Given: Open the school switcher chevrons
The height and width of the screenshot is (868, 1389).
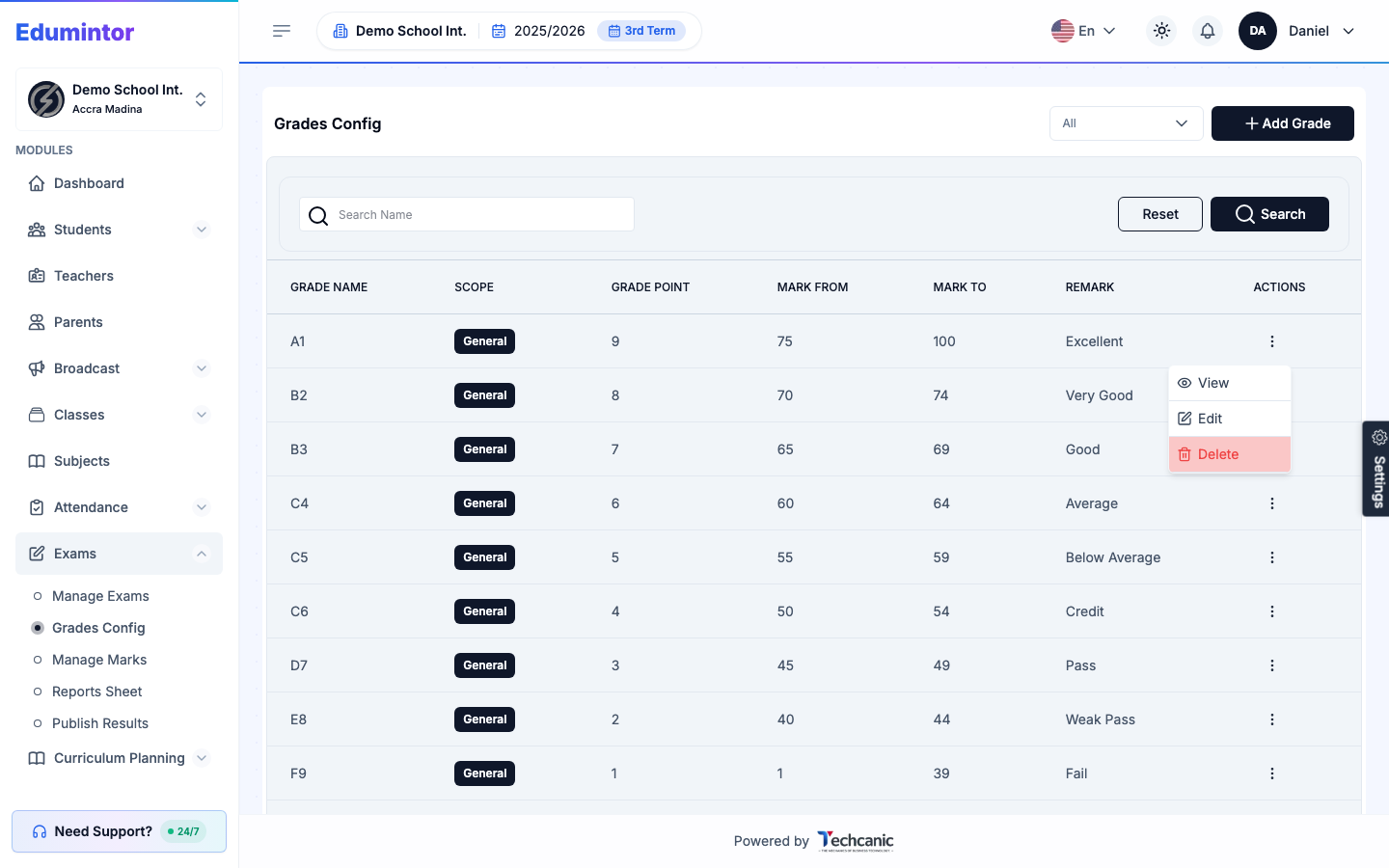Looking at the screenshot, I should tap(201, 99).
